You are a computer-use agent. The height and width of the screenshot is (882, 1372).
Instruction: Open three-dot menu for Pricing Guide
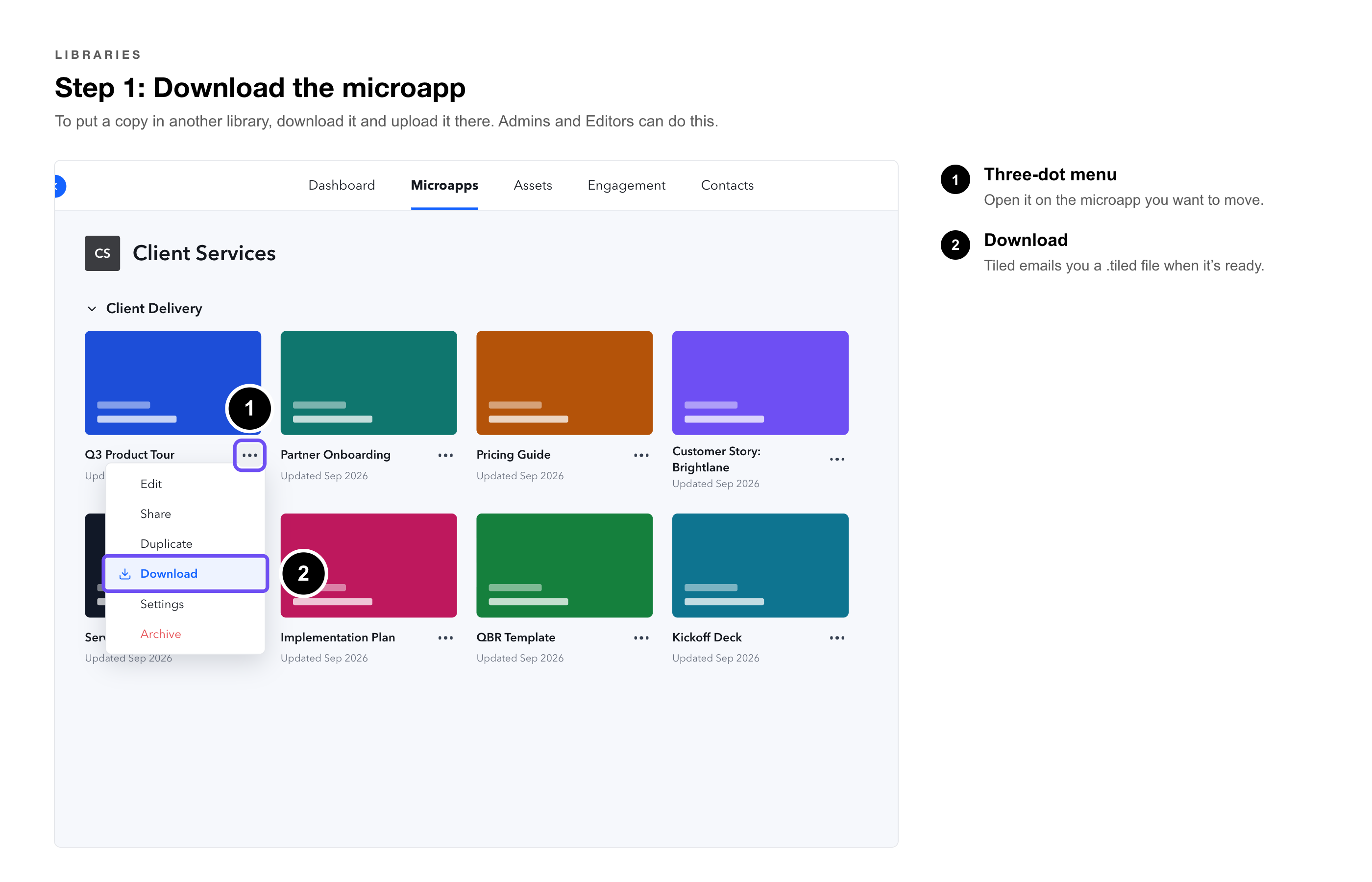641,455
